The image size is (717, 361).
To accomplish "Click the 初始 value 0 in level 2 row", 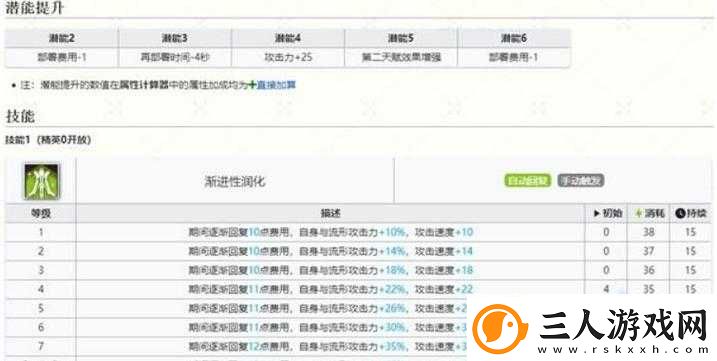I will [x=606, y=251].
